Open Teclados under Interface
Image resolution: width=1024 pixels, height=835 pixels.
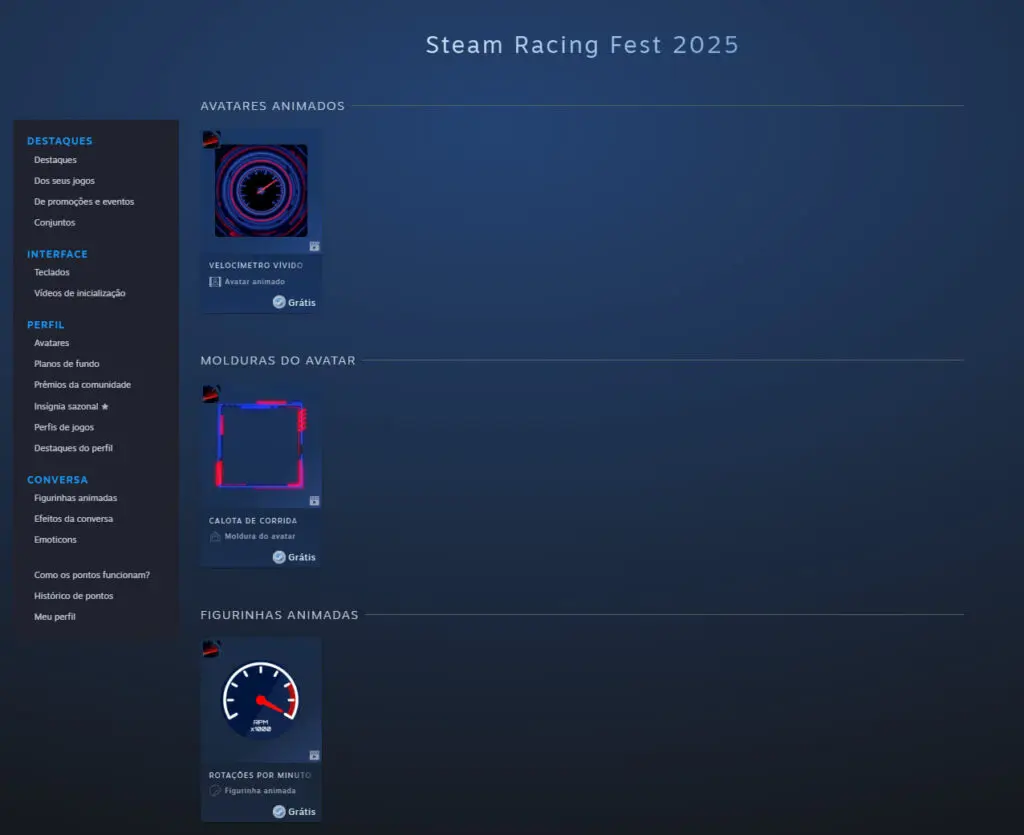point(52,272)
